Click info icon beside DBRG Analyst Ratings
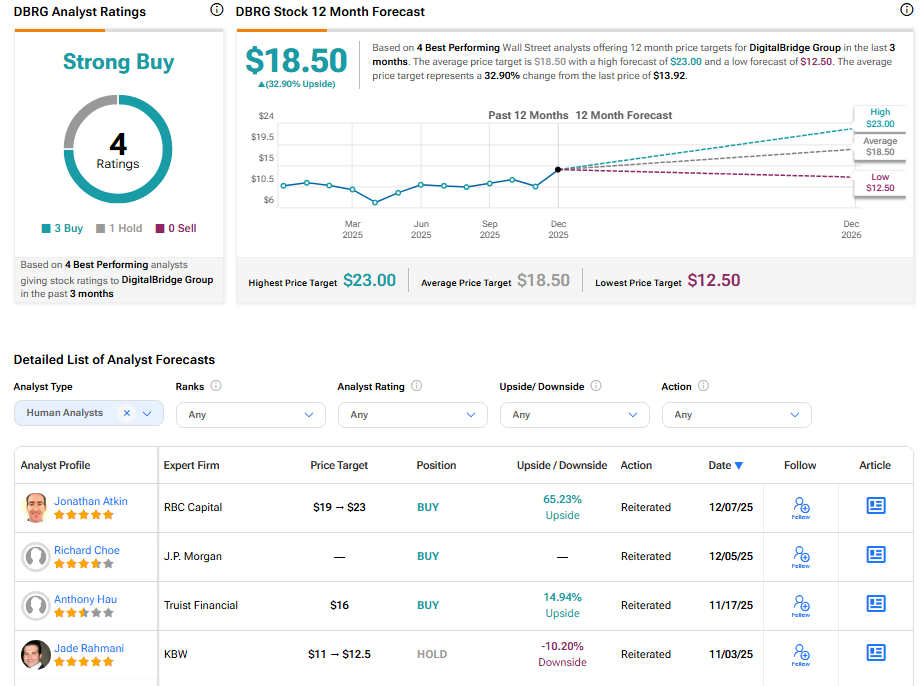921x686 pixels. coord(217,10)
